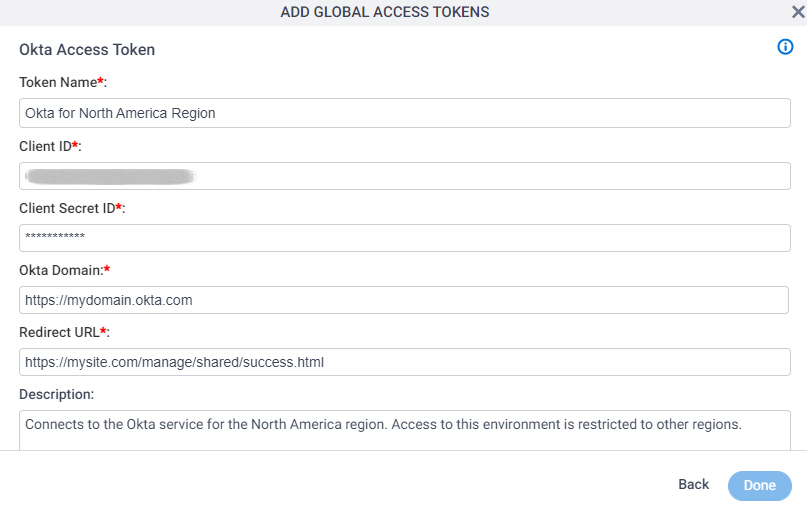Screen dimensions: 807x509
Task: Click the Okta Access Token heading
Action: pos(87,49)
